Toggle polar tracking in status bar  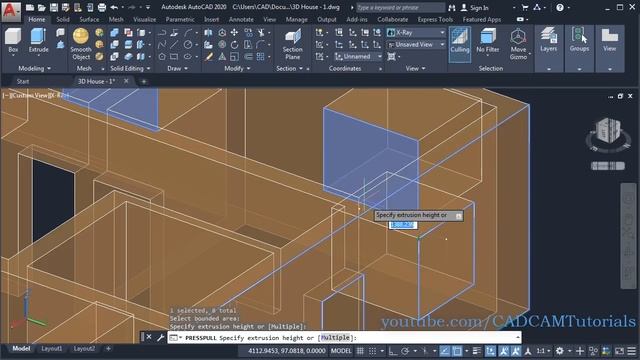[405, 351]
